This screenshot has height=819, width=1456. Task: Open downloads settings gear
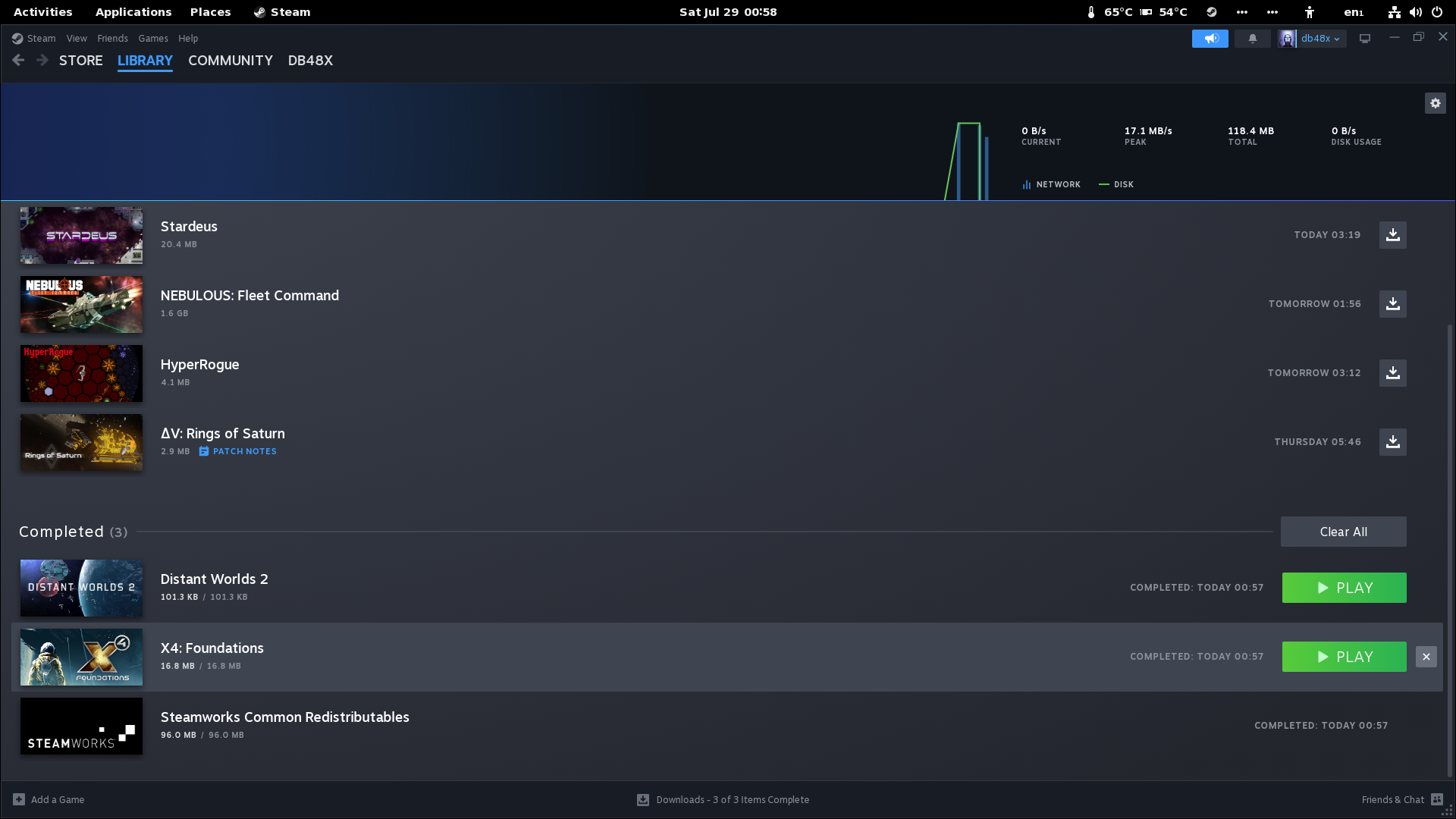[1435, 103]
